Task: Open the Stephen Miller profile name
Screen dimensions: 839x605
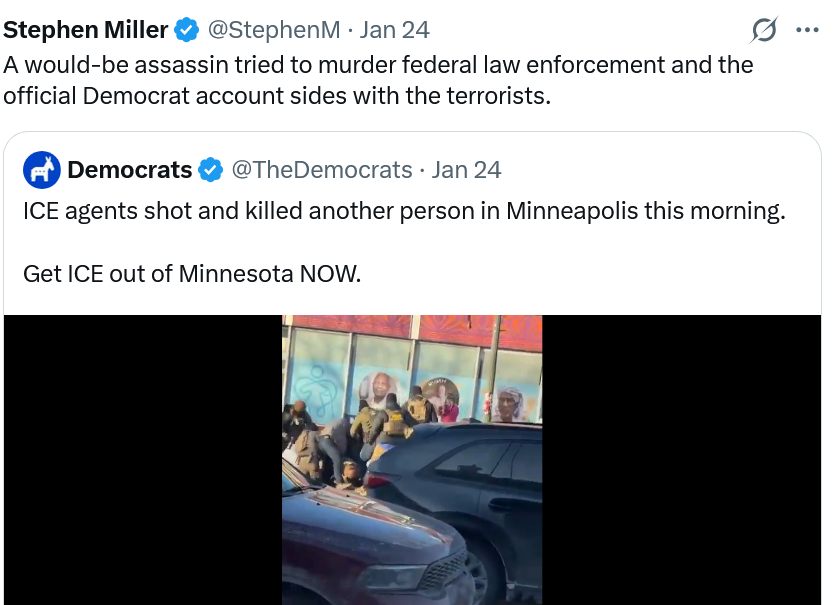Action: [86, 30]
